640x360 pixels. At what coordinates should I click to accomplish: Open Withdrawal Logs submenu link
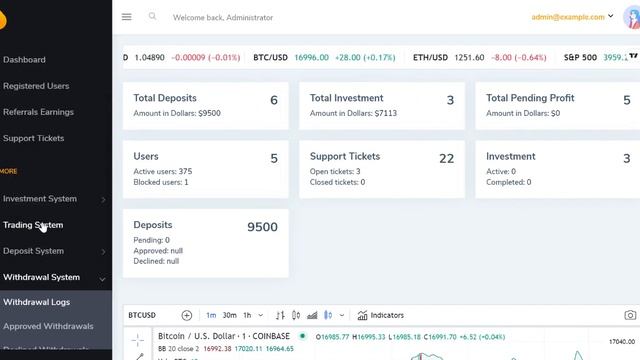tap(36, 302)
